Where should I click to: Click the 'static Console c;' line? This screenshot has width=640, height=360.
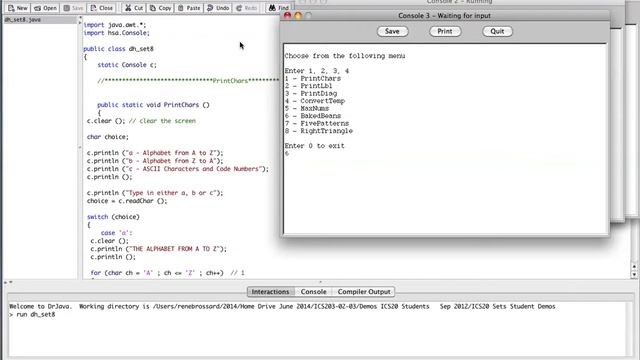127,65
